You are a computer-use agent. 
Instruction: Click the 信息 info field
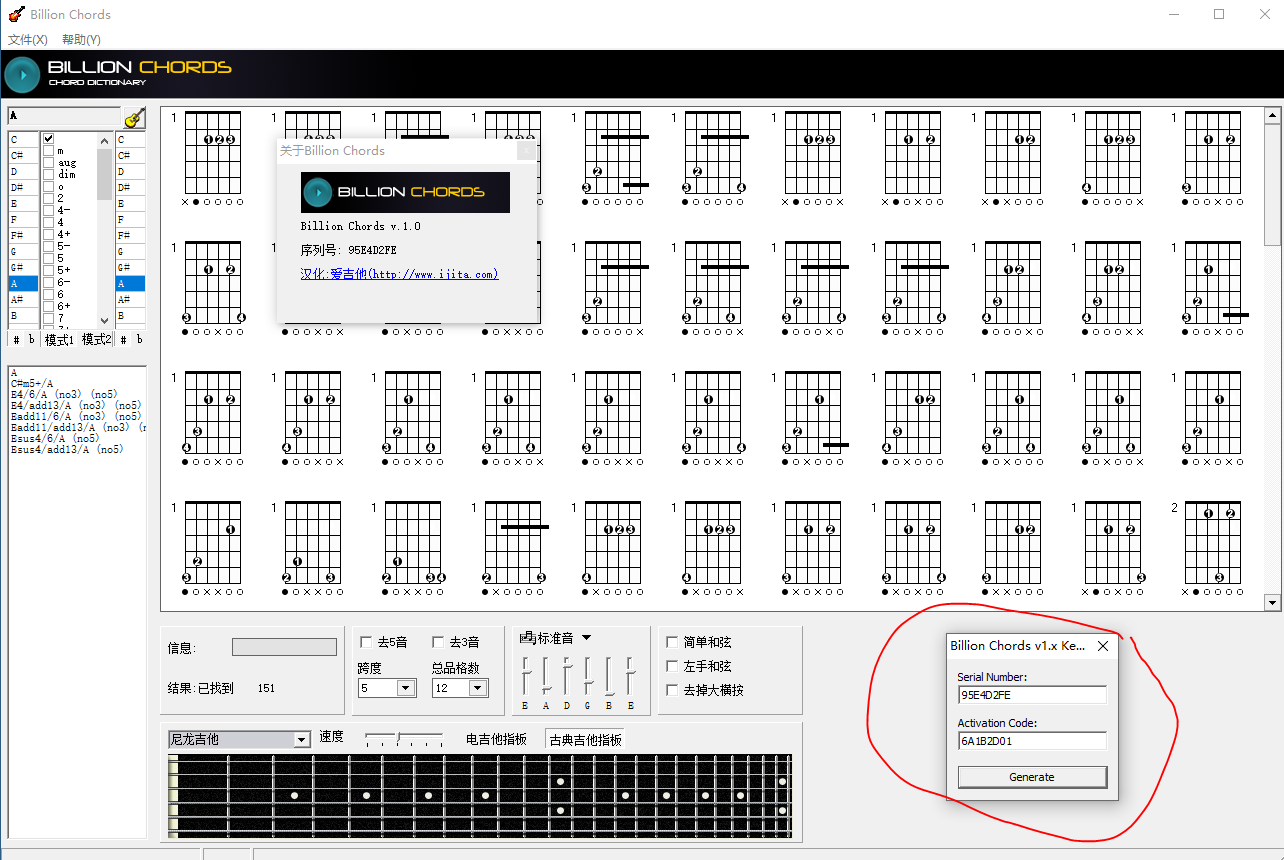(284, 647)
